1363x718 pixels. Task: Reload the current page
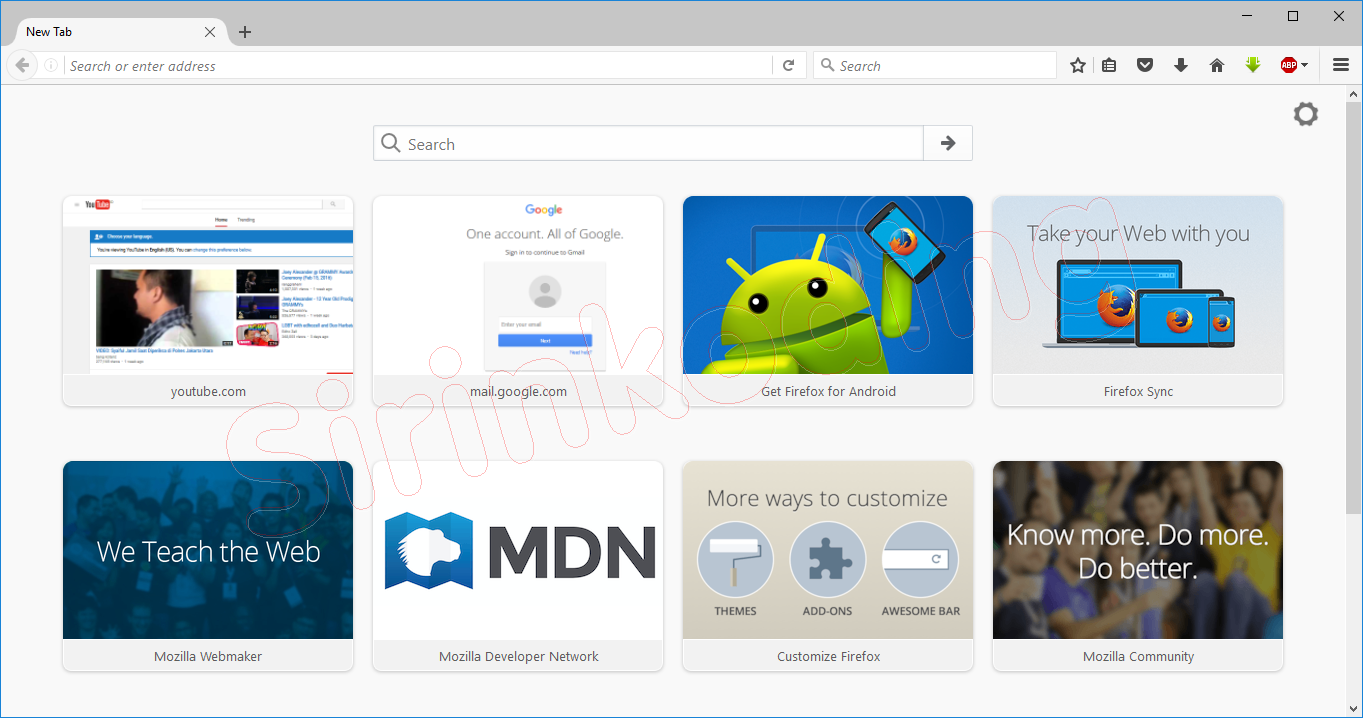coord(788,66)
